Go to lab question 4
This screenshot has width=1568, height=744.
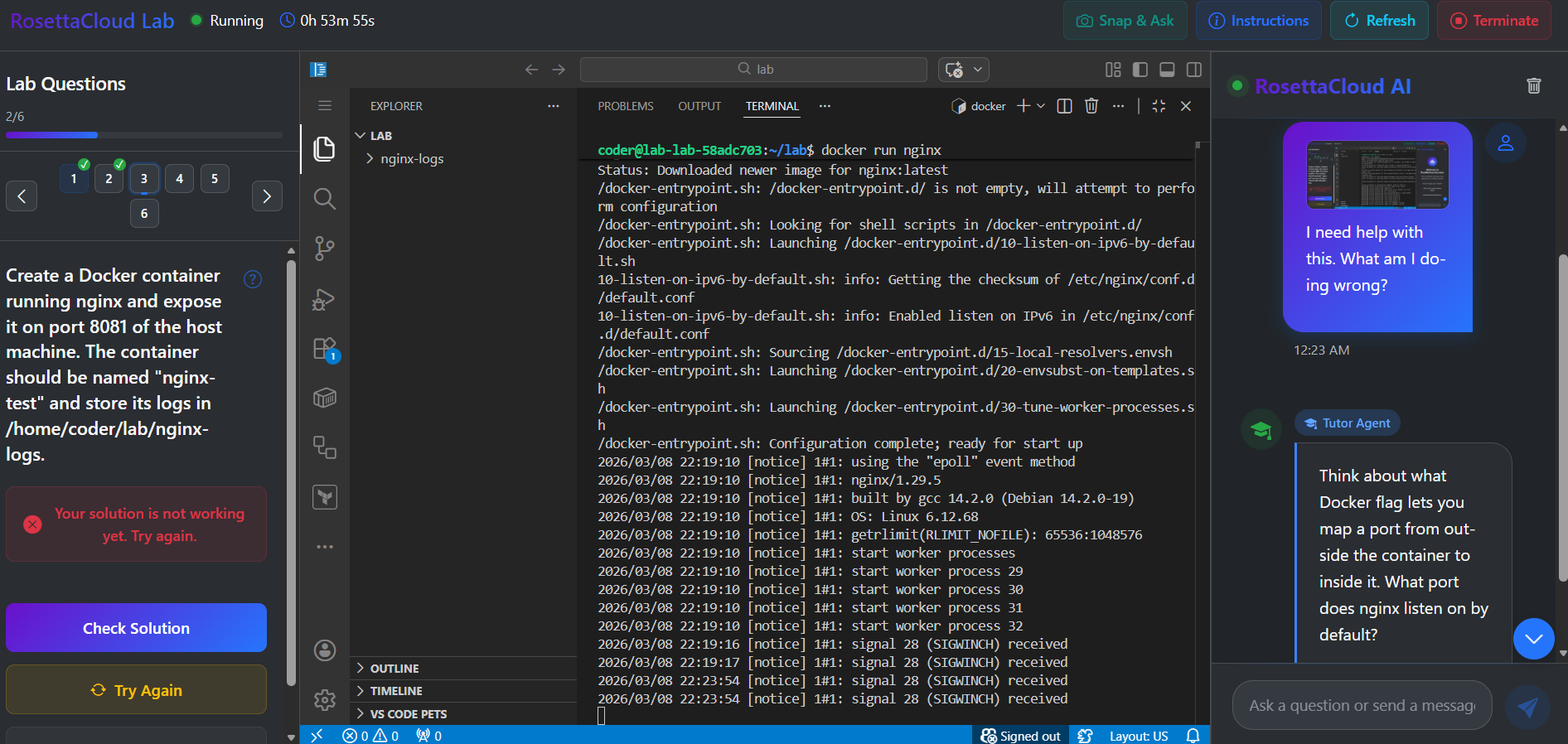[179, 178]
